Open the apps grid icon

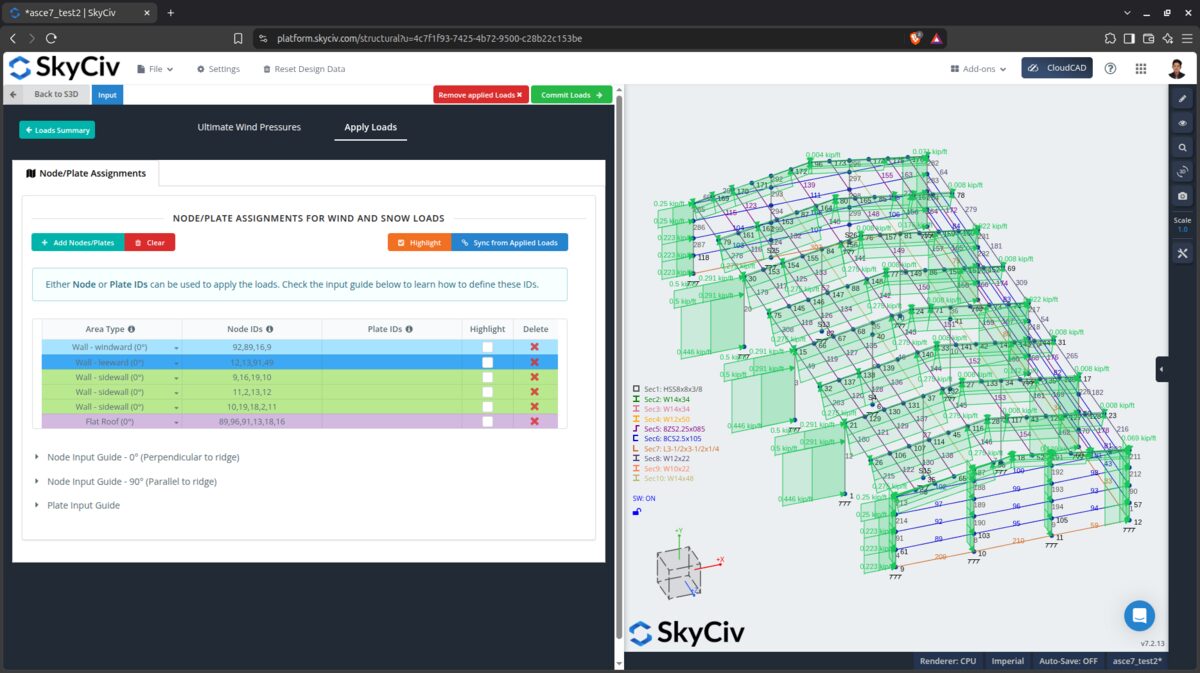click(1141, 69)
